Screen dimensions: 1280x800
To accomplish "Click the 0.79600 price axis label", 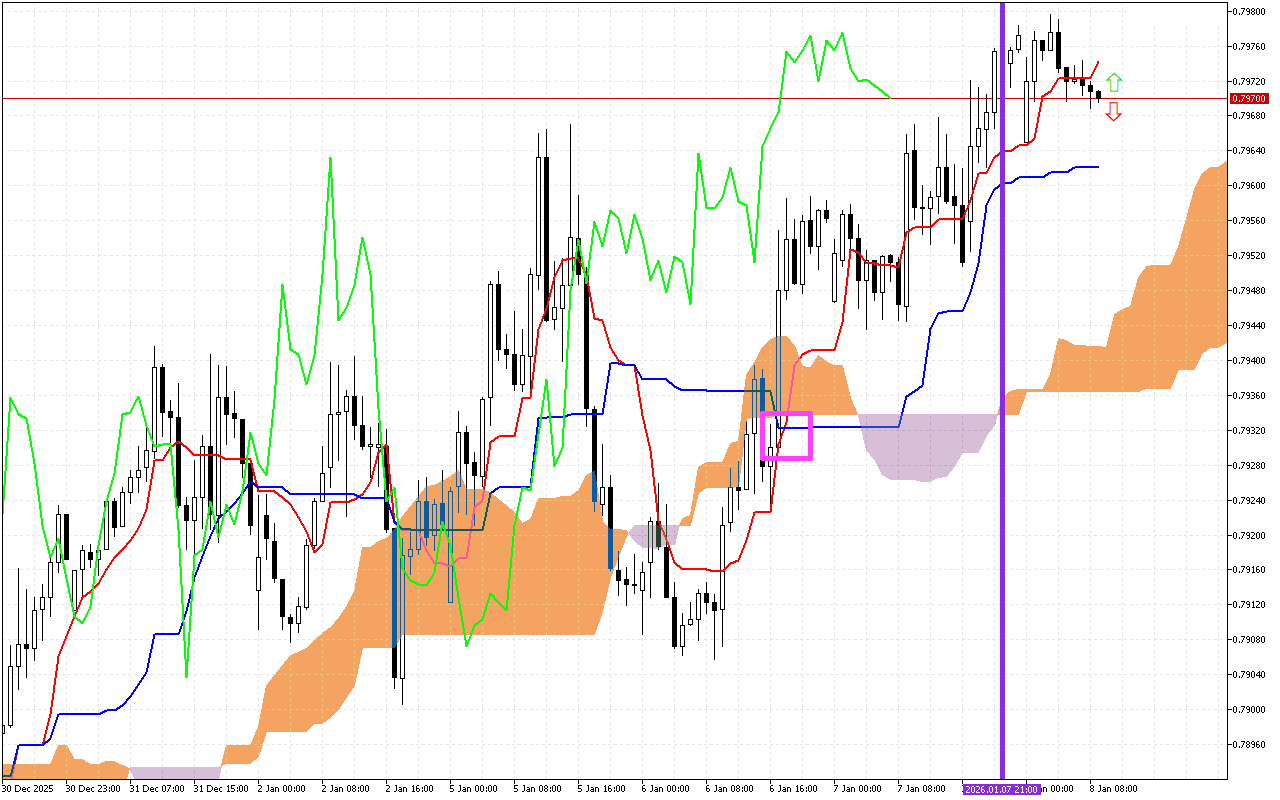I will 1249,186.
